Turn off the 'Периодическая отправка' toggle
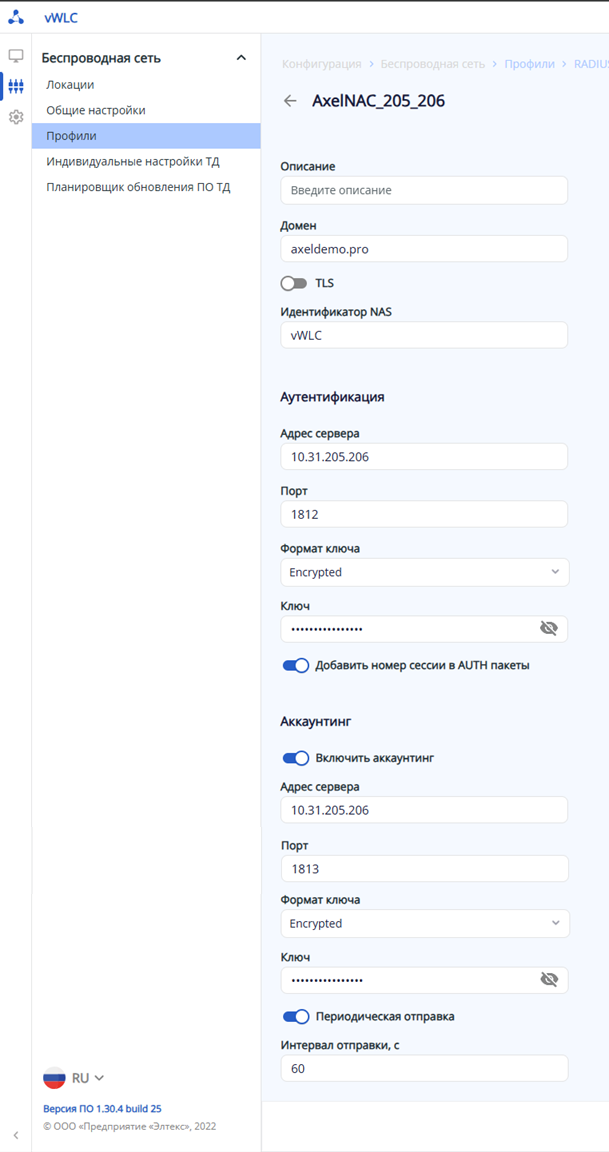 296,1017
